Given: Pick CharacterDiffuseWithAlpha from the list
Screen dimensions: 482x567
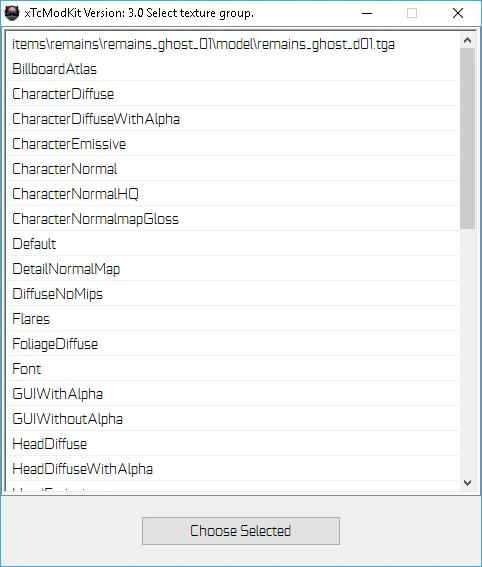Looking at the screenshot, I should [x=233, y=119].
